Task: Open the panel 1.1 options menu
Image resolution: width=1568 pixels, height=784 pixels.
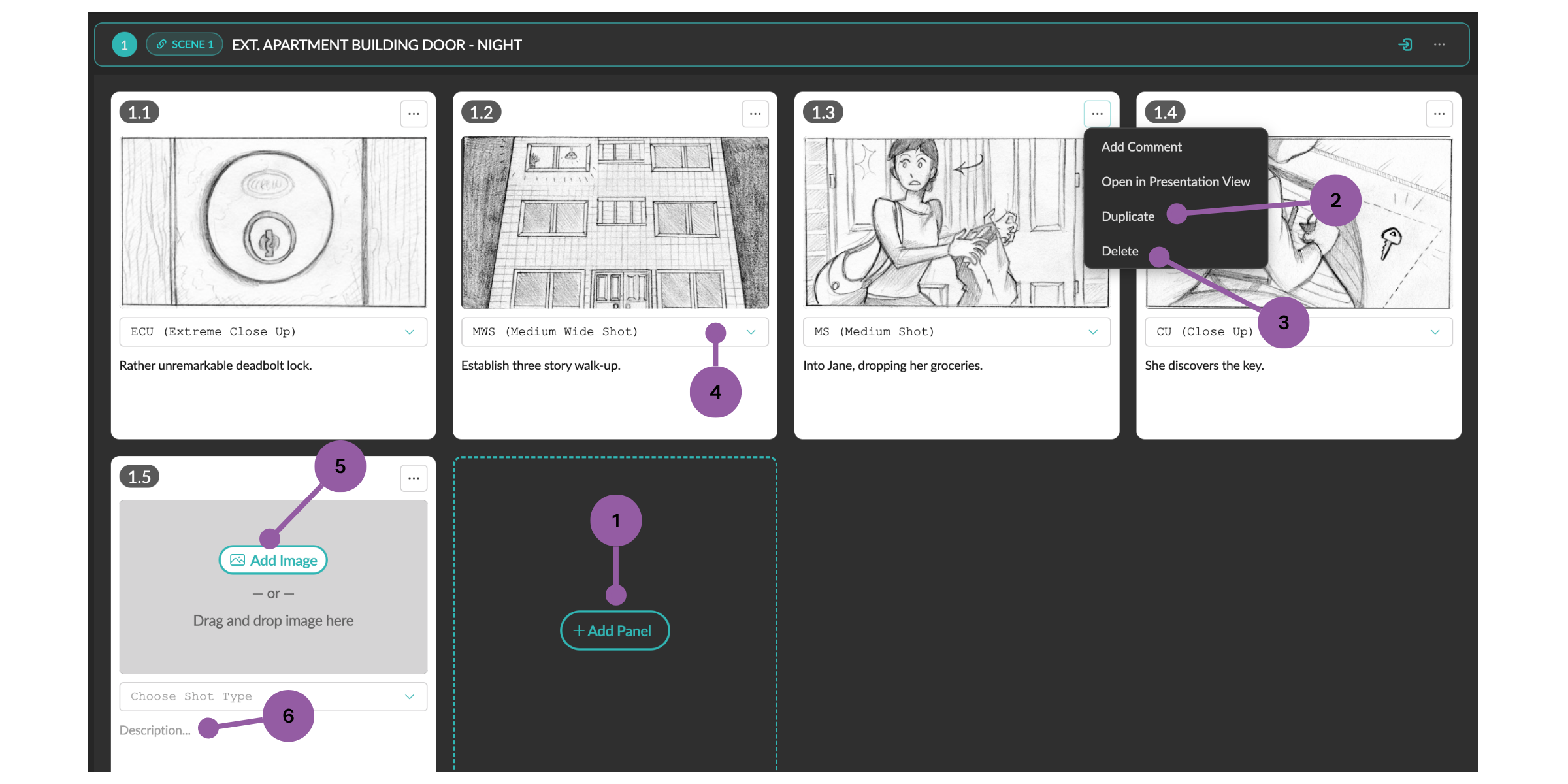Action: pos(414,114)
